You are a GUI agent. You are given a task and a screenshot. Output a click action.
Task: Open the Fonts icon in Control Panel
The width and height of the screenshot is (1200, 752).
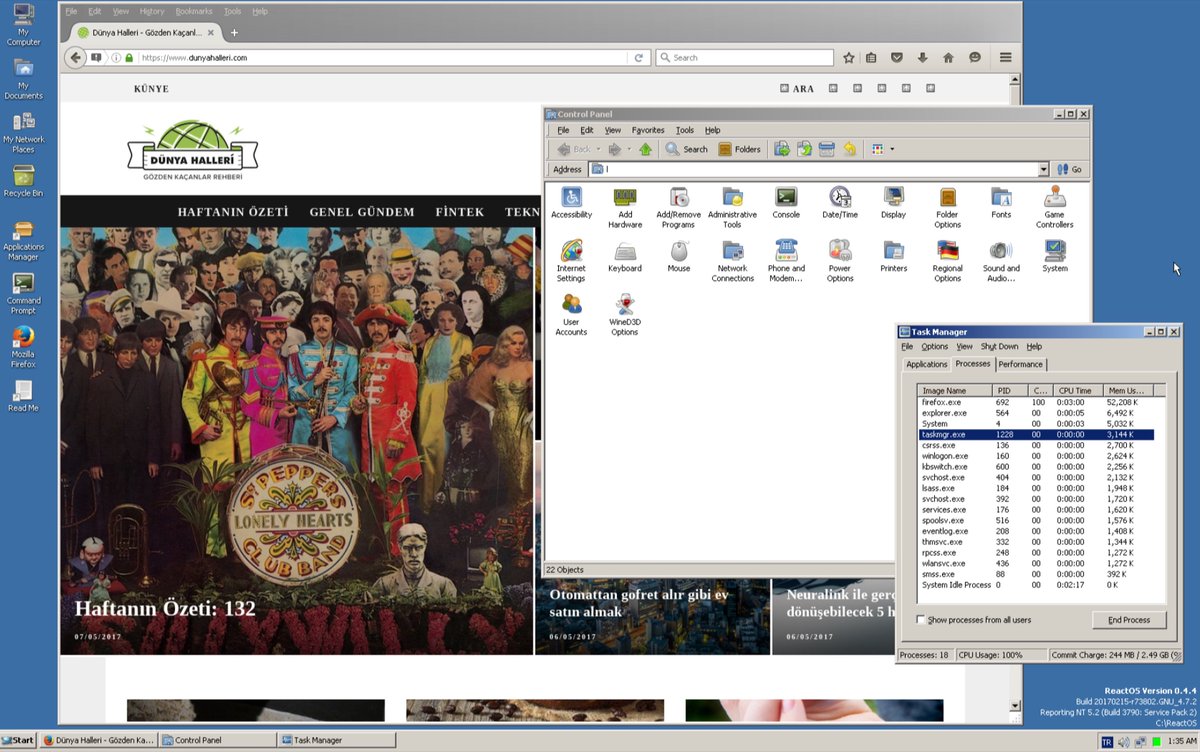(1001, 202)
